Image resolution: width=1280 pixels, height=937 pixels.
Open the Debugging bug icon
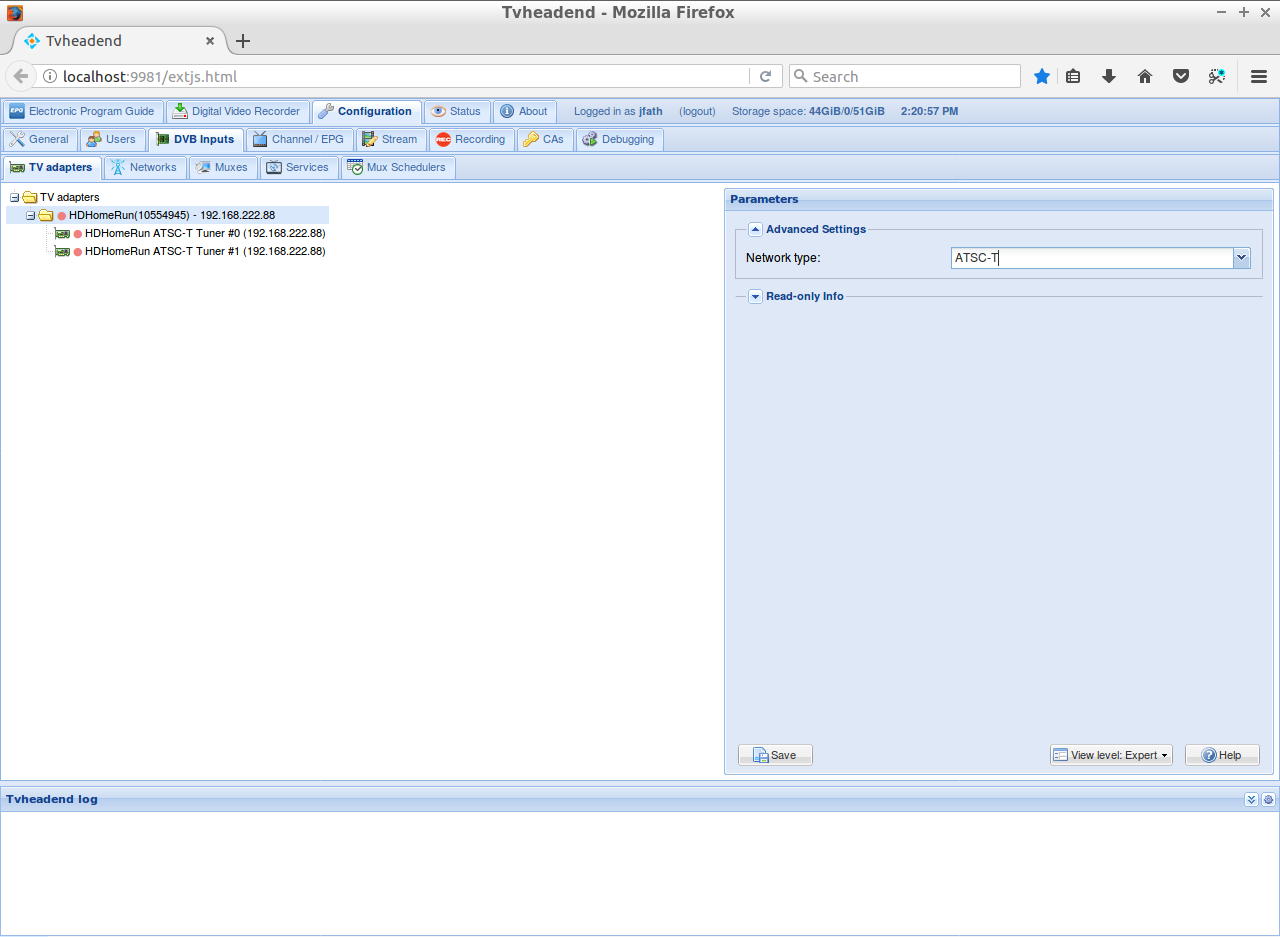pyautogui.click(x=589, y=140)
